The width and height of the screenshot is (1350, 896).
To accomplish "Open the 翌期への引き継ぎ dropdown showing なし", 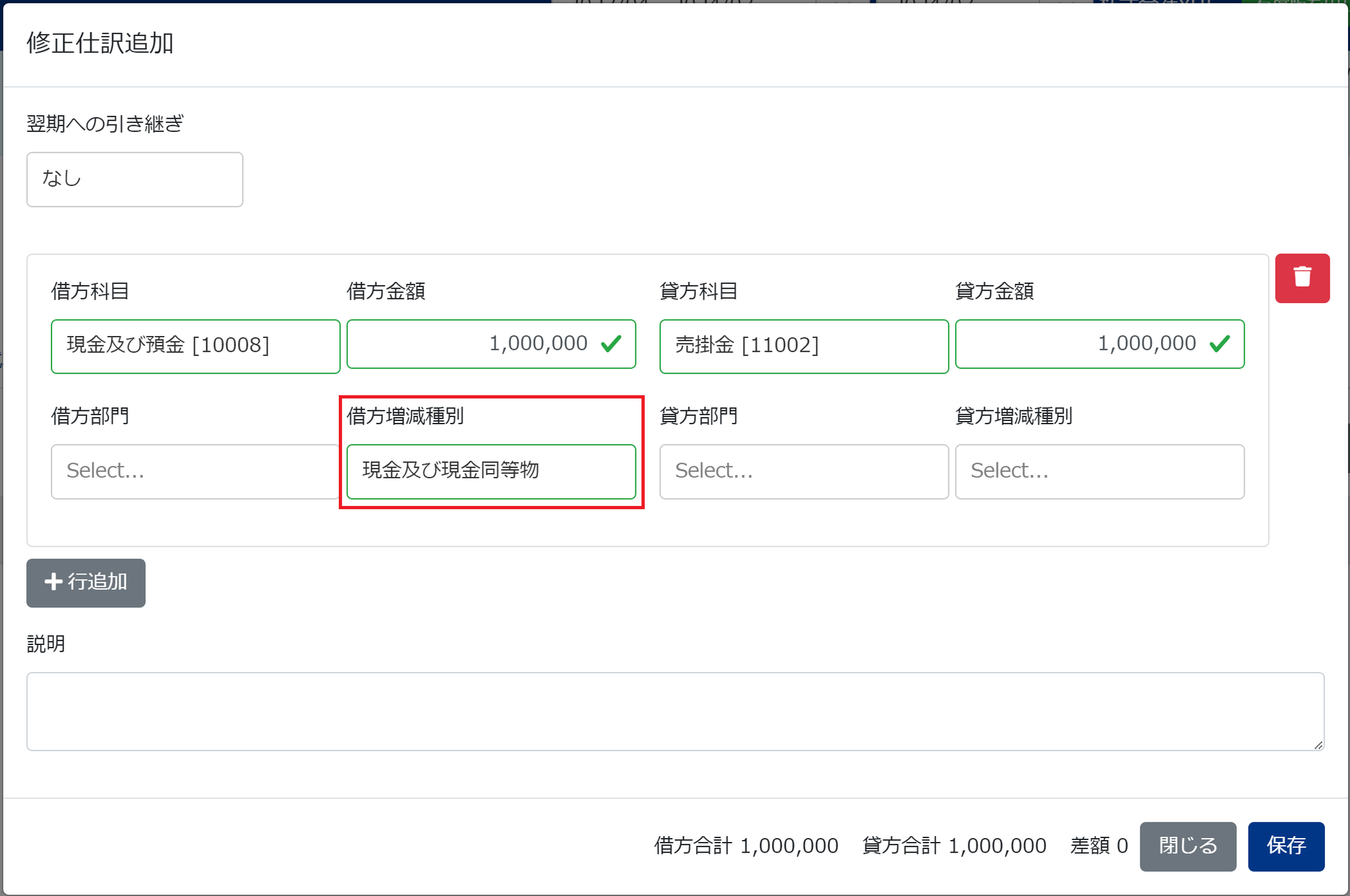I will click(134, 179).
